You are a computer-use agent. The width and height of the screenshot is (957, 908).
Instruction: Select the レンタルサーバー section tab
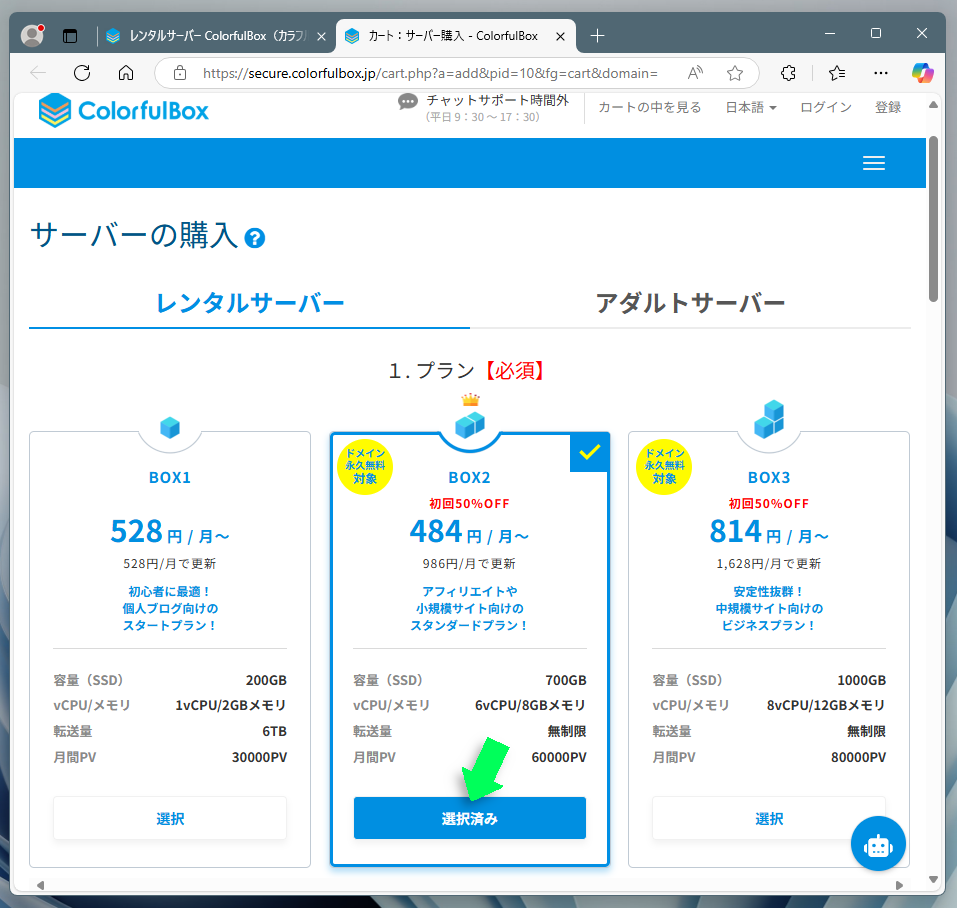click(x=250, y=303)
